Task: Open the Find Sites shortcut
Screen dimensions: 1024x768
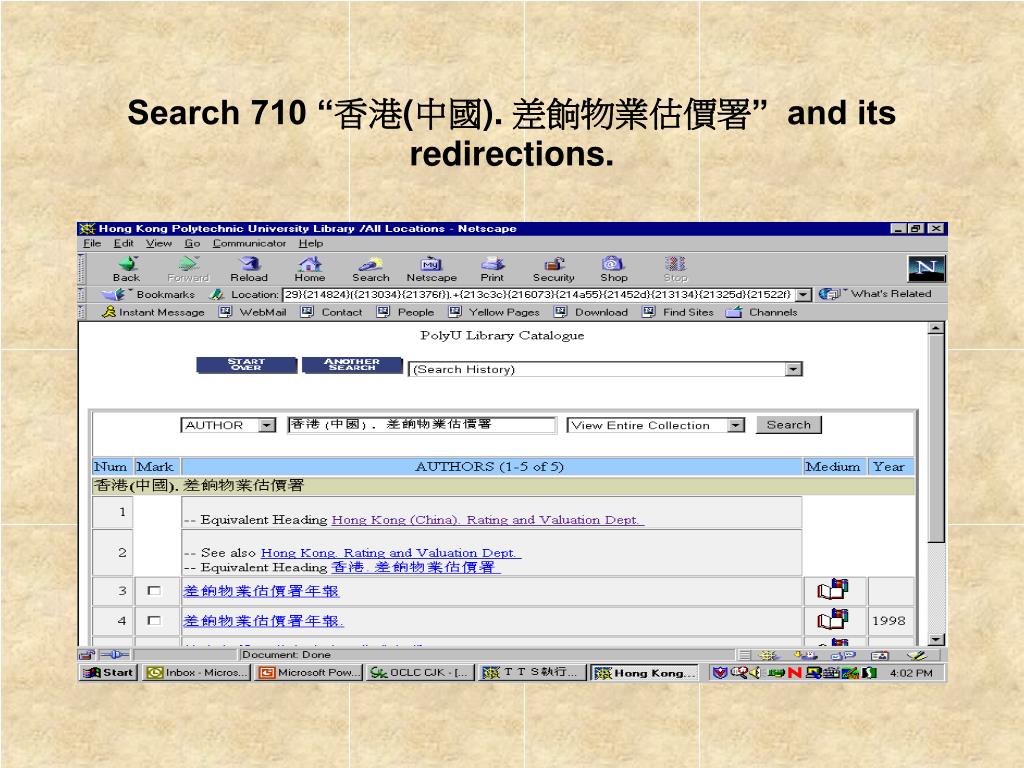Action: coord(678,312)
